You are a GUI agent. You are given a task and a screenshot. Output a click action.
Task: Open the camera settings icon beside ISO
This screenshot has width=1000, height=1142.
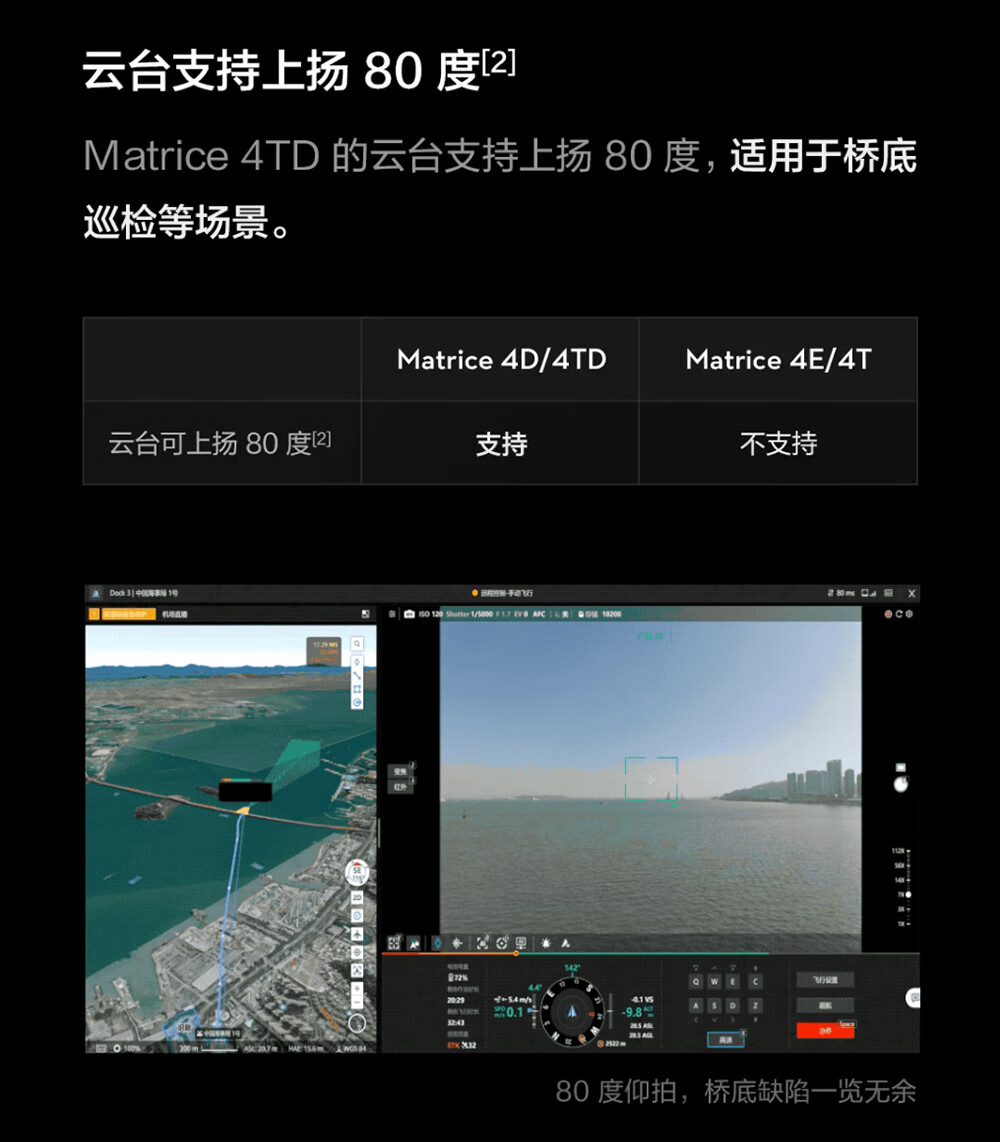pyautogui.click(x=409, y=614)
